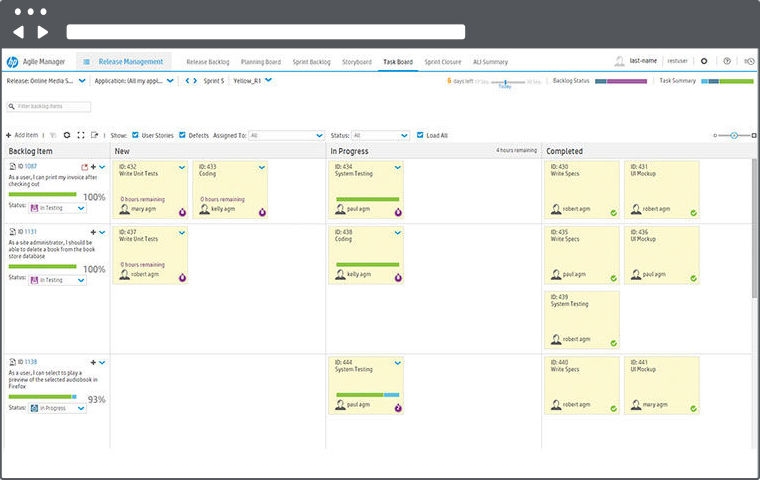Switch to the Storyboard tab
The image size is (760, 480).
[357, 62]
